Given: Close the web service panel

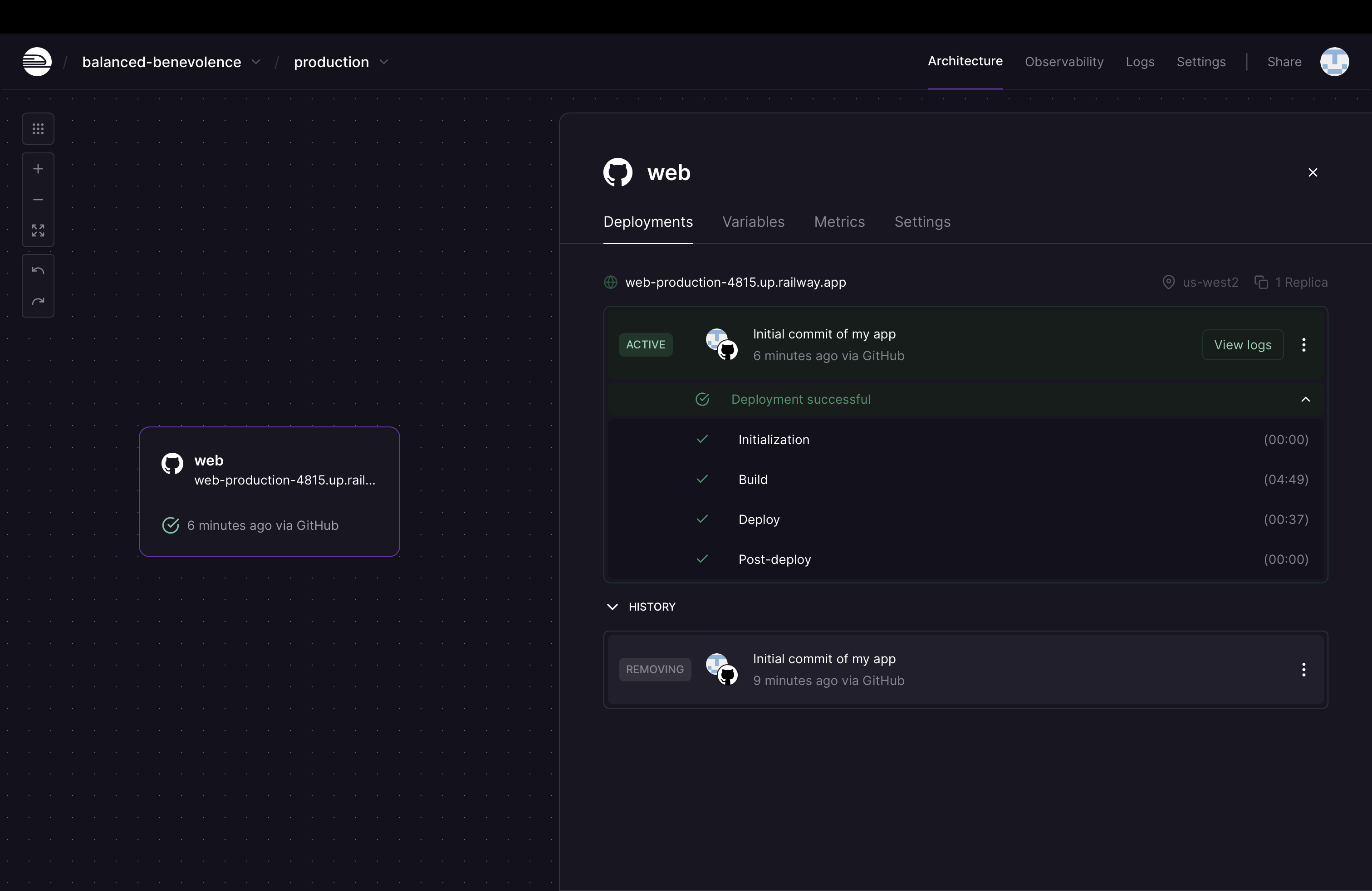Looking at the screenshot, I should tap(1313, 172).
